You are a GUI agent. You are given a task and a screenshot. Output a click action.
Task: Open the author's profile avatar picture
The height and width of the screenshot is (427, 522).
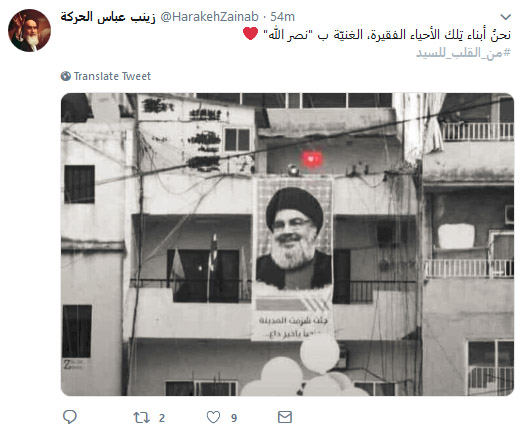point(29,30)
